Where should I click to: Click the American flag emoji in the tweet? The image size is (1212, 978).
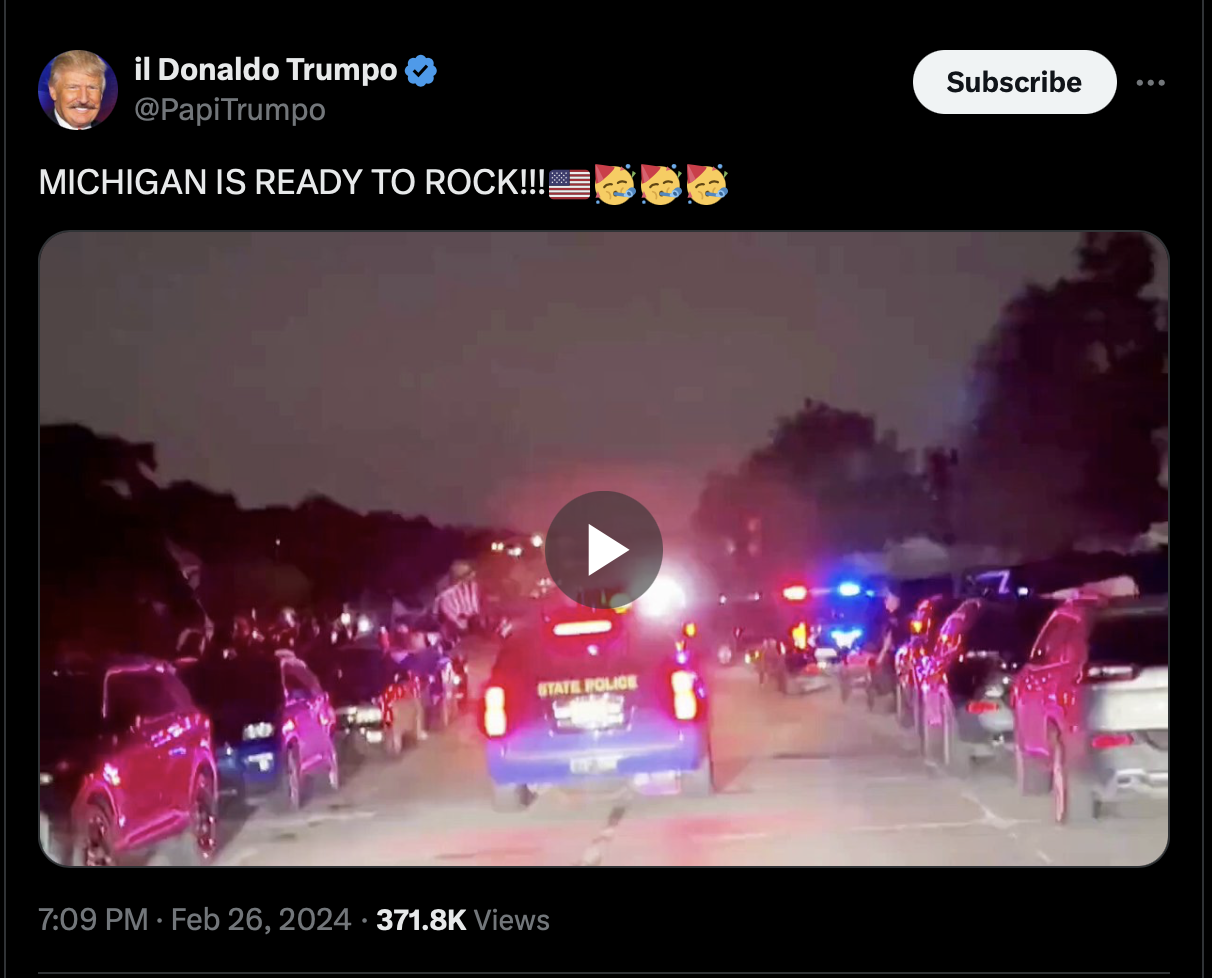point(569,185)
